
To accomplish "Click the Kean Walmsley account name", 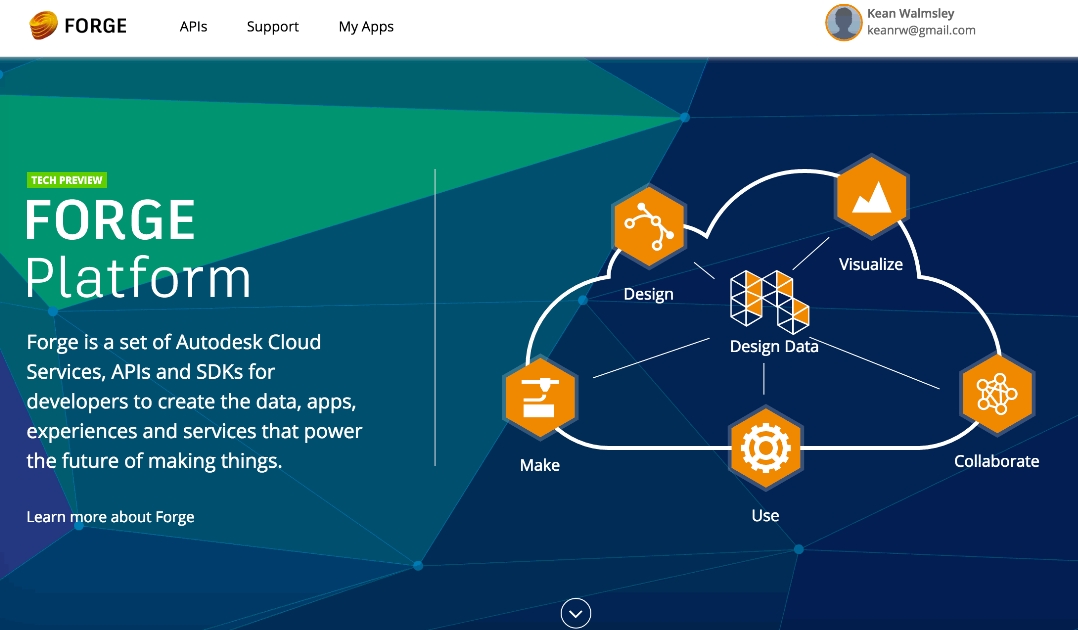I will pos(910,13).
